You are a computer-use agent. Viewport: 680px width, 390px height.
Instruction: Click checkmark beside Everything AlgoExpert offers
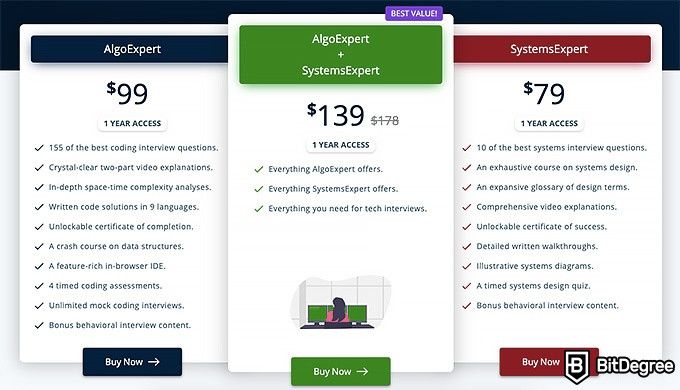pos(259,169)
